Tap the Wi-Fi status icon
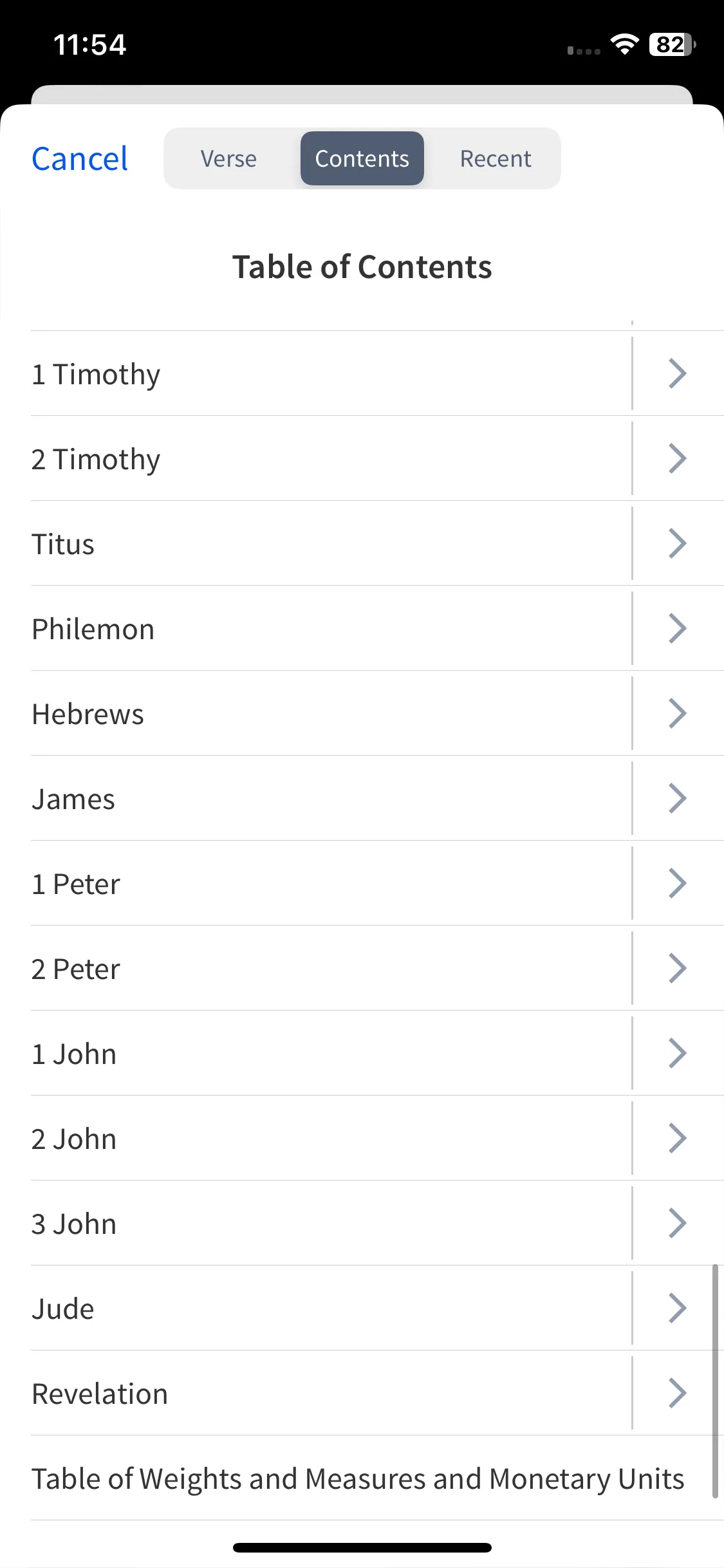Viewport: 724px width, 1568px height. (x=624, y=44)
